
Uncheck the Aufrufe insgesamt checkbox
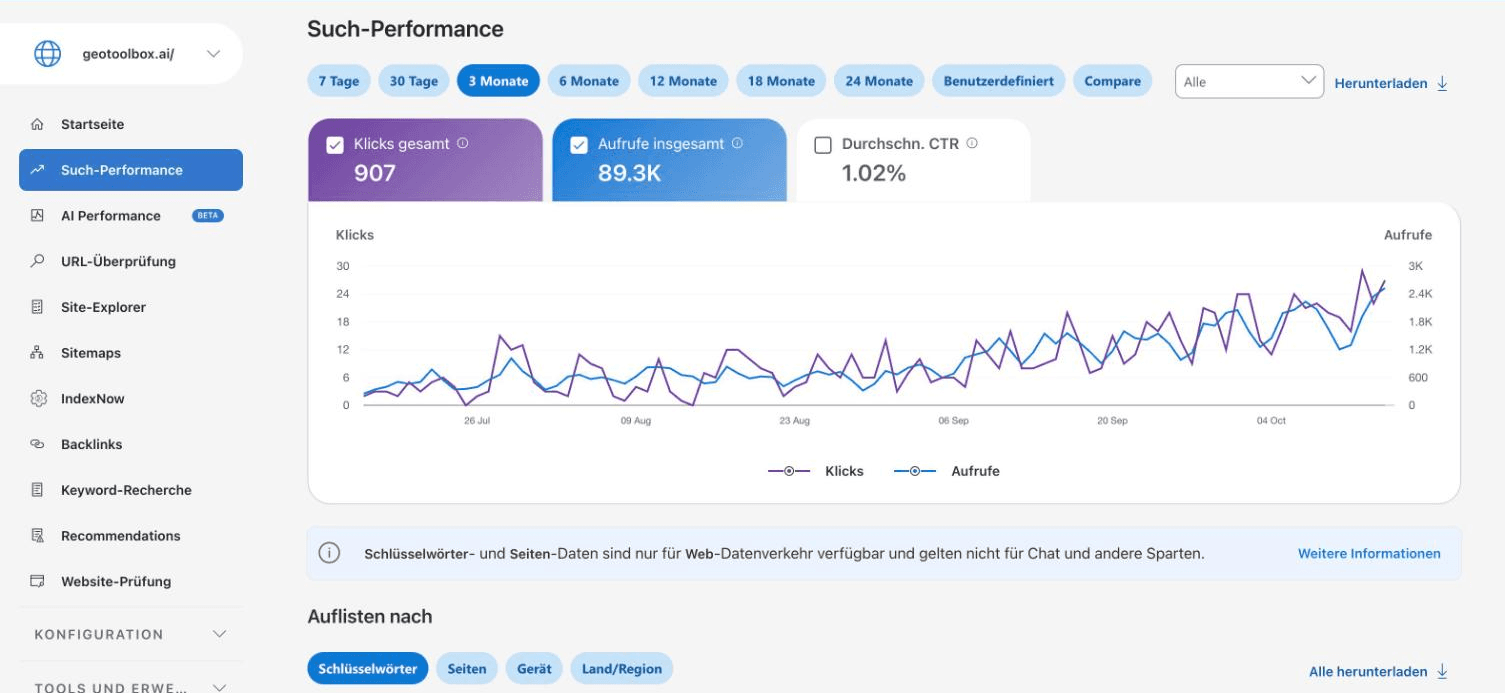[x=579, y=145]
